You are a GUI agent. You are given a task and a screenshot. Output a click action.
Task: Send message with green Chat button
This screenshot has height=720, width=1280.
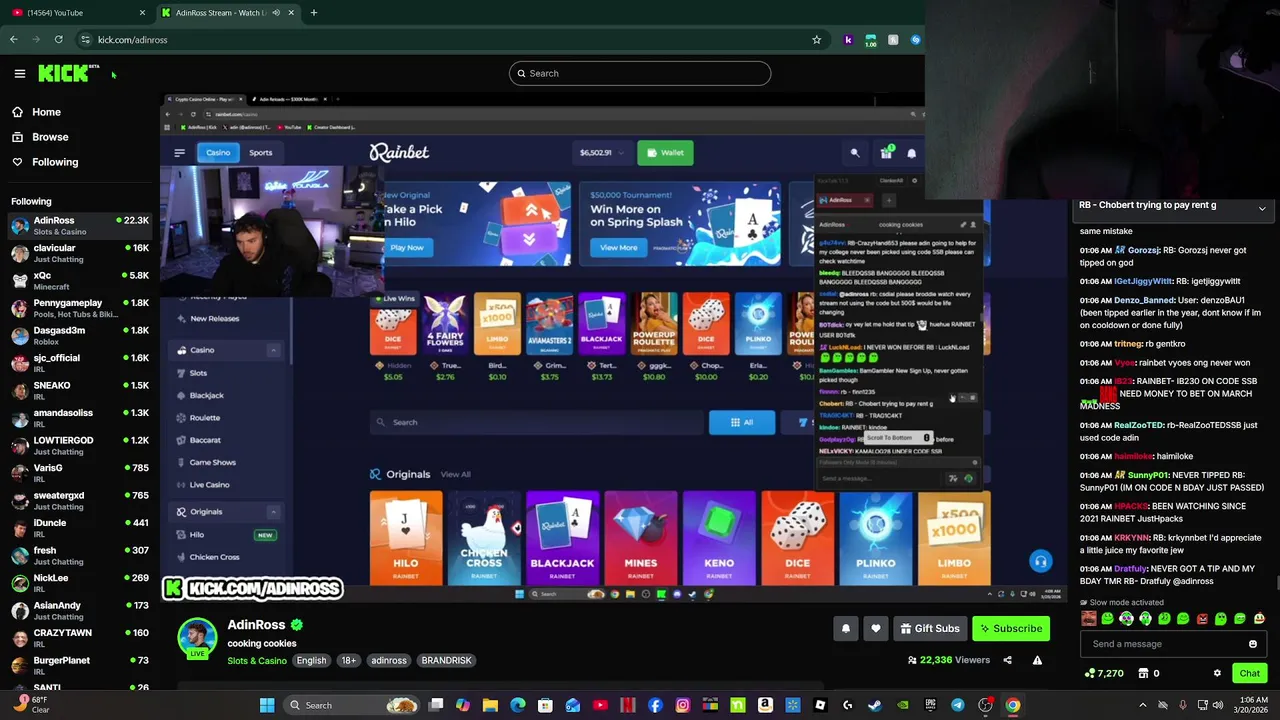pos(1249,673)
